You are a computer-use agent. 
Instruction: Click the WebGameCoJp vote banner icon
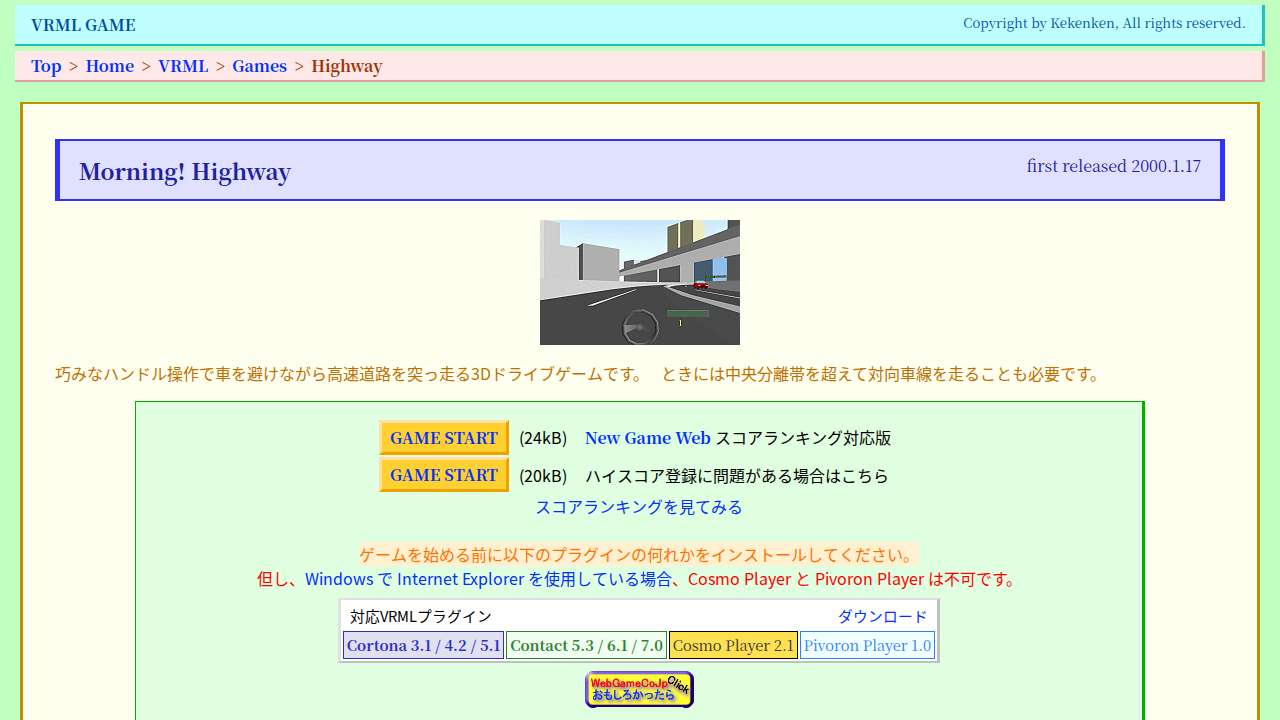(639, 689)
